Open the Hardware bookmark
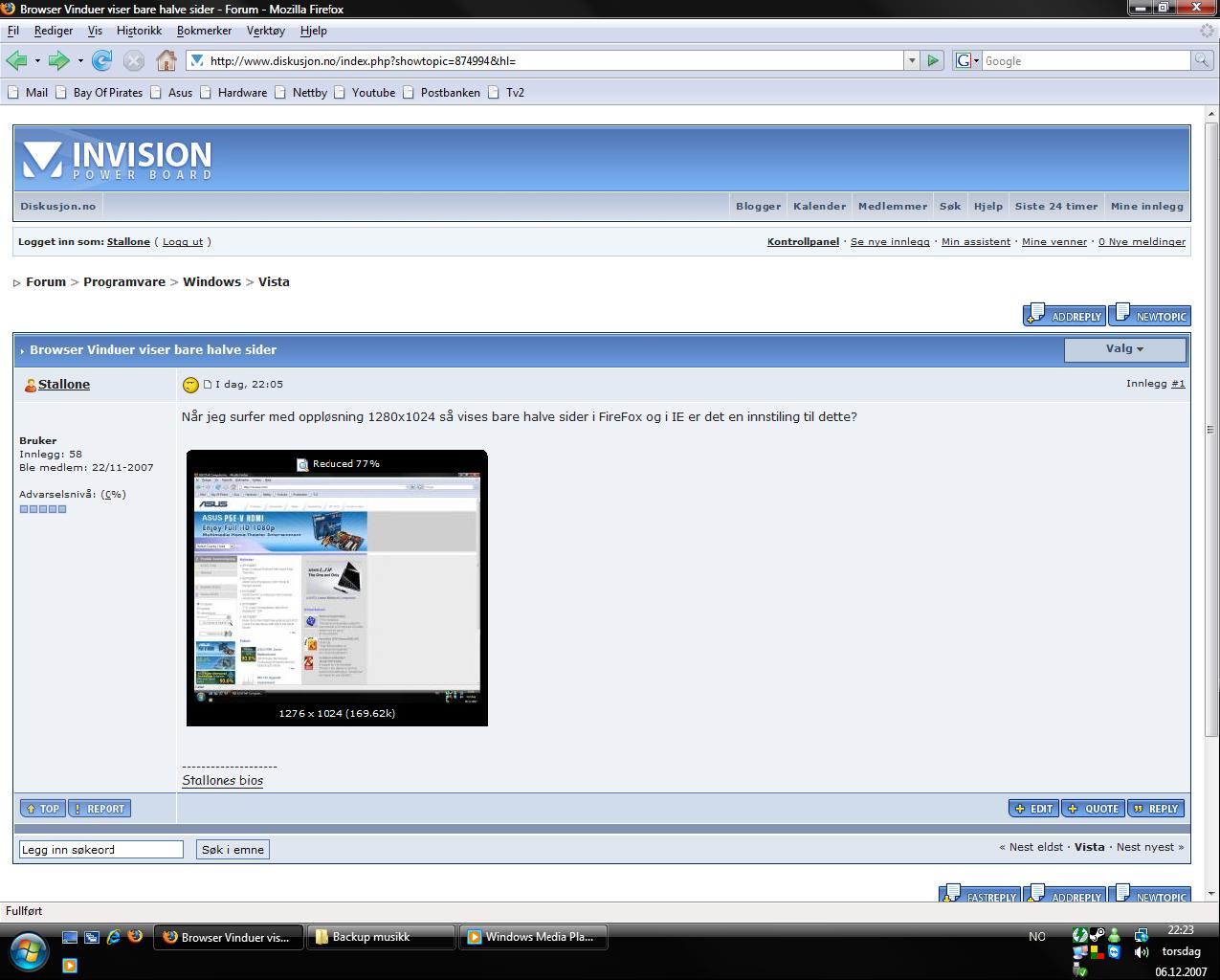Viewport: 1220px width, 980px height. [x=233, y=93]
